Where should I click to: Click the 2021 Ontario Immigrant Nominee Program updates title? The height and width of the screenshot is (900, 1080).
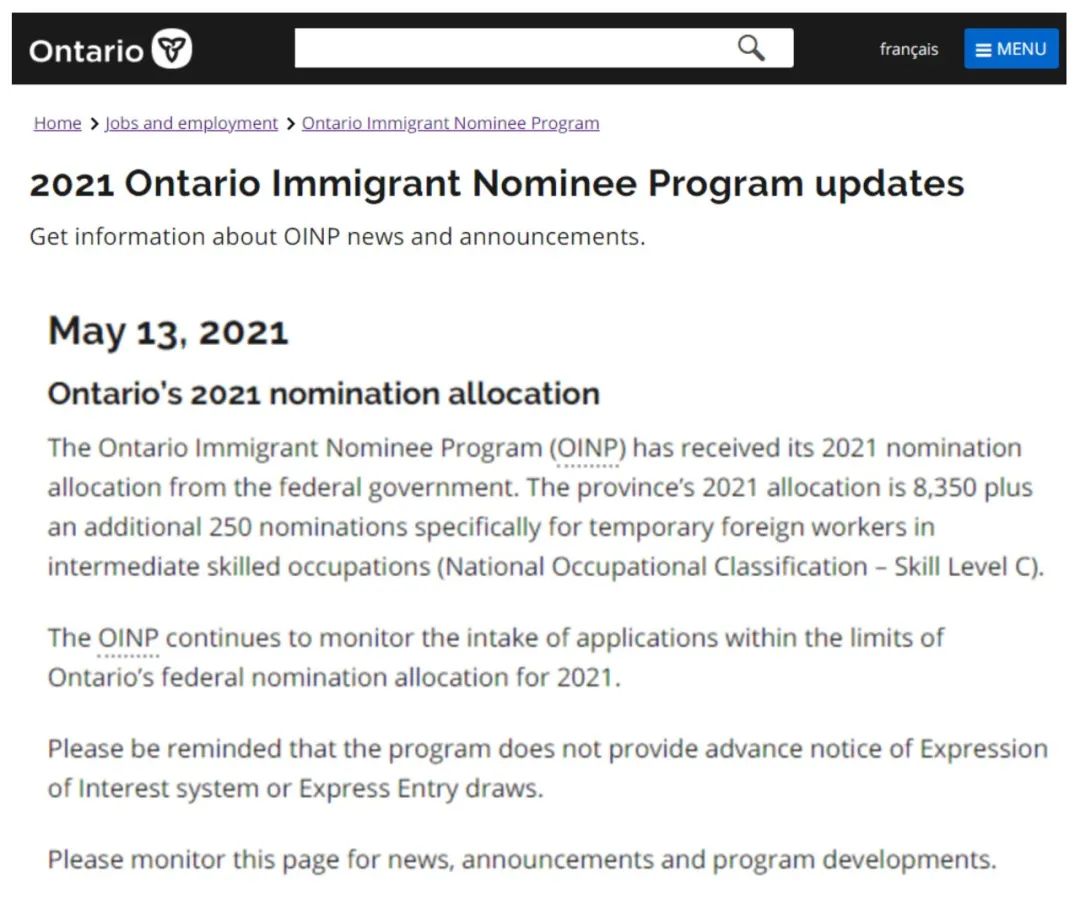(497, 184)
